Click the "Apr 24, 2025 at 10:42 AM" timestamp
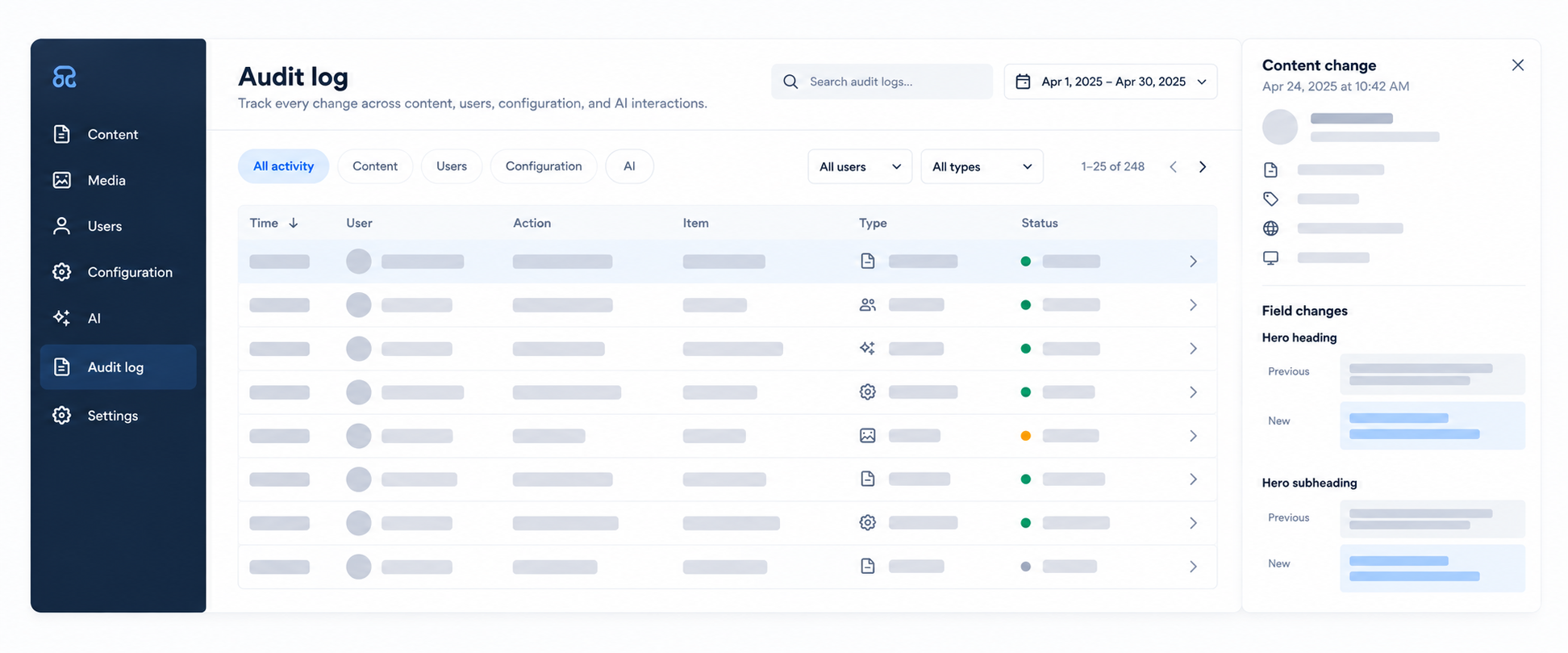This screenshot has height=653, width=1568. click(x=1336, y=86)
